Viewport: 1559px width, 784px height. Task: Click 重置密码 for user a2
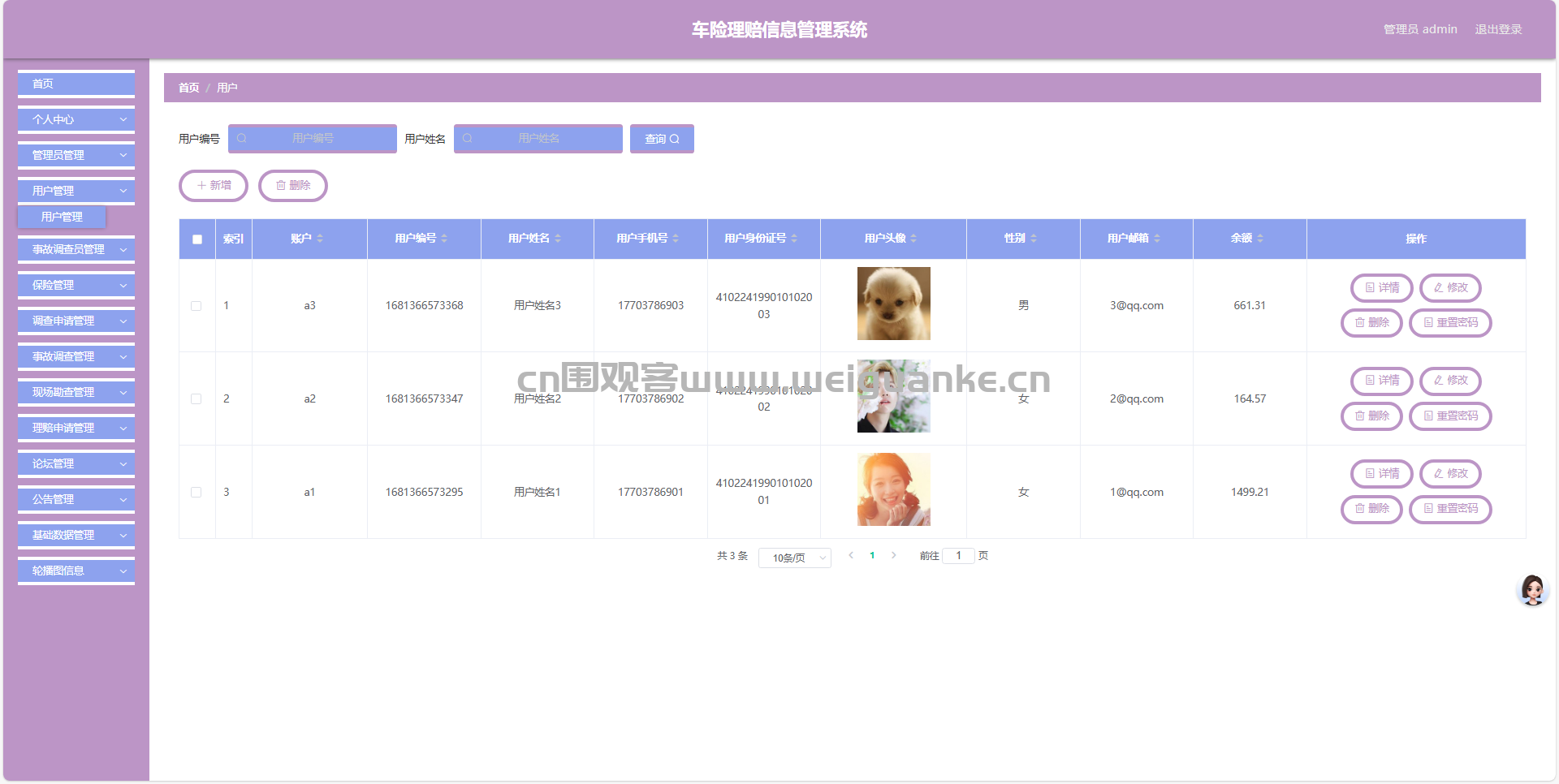(x=1450, y=416)
